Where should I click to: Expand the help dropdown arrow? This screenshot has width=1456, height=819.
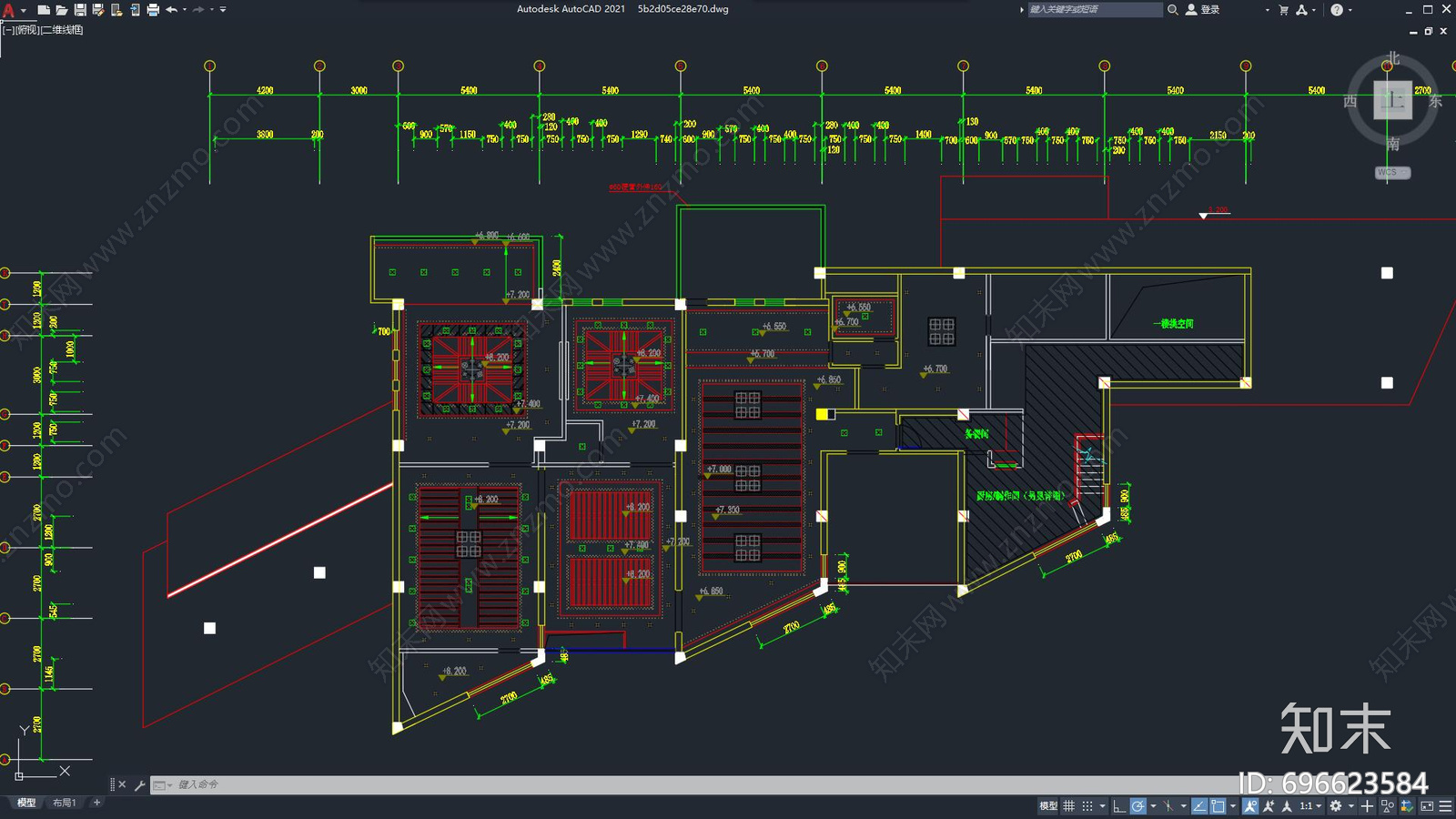tap(1350, 10)
